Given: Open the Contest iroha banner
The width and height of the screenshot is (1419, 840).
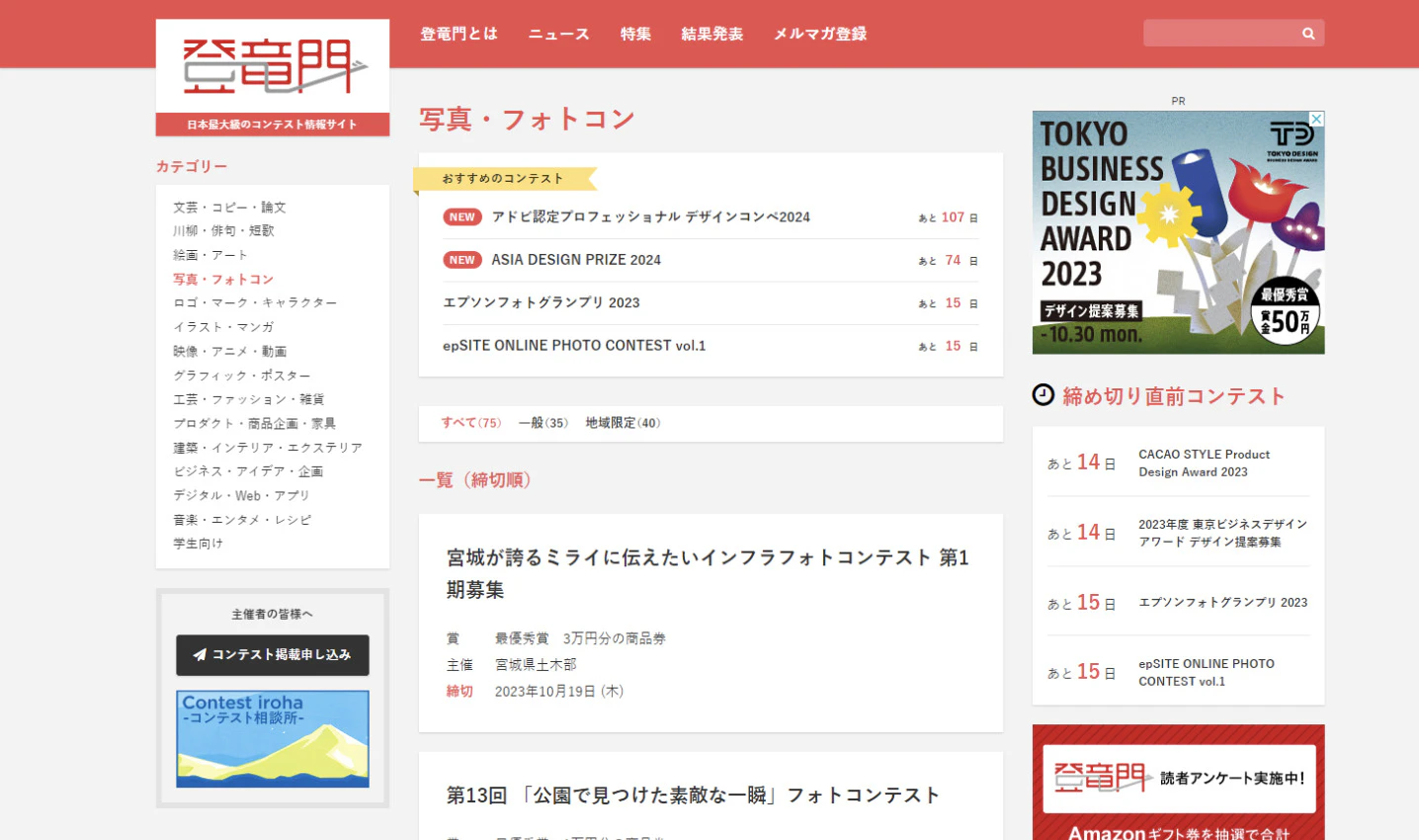Looking at the screenshot, I should [x=273, y=739].
